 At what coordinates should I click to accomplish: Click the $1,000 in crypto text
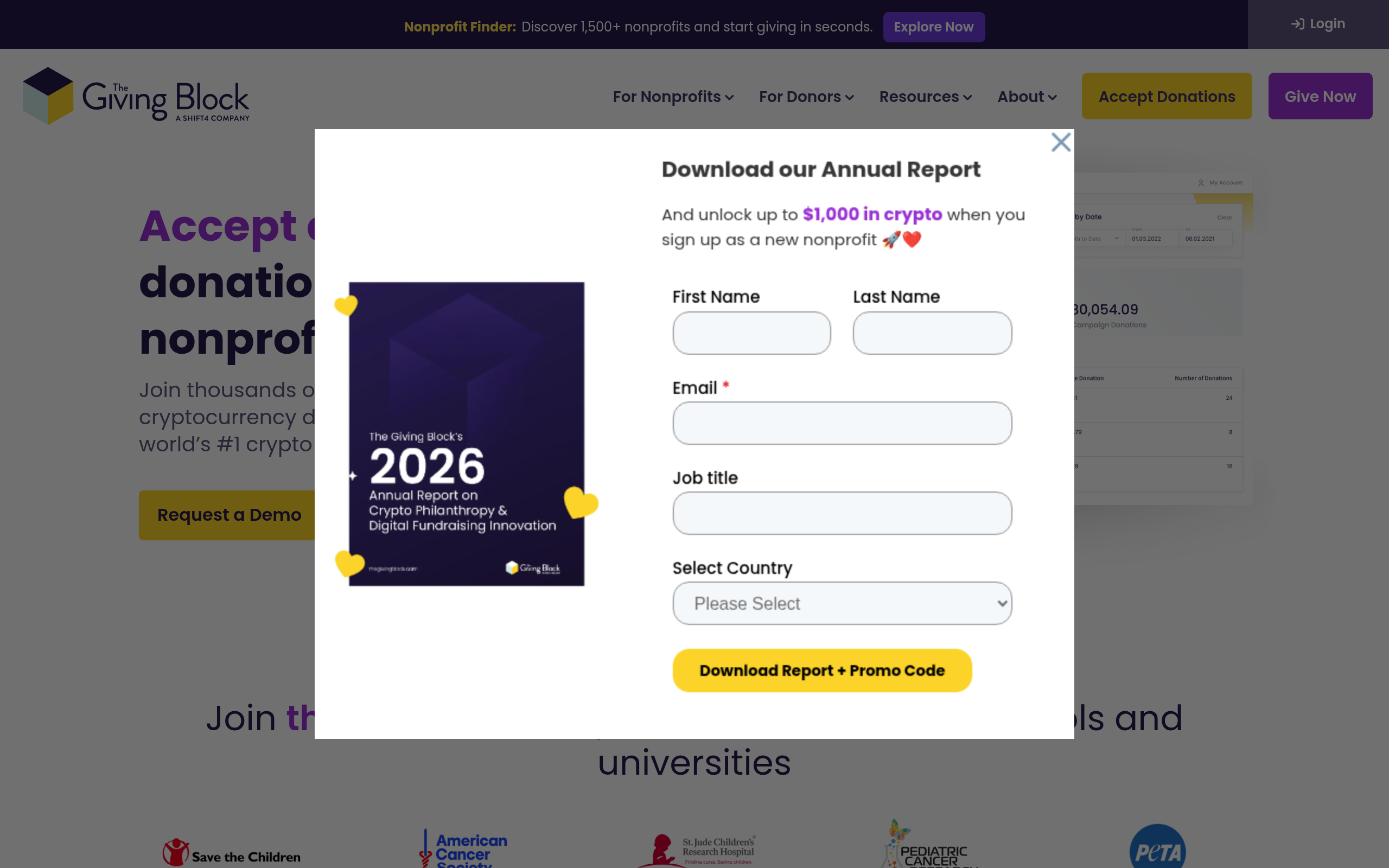872,214
